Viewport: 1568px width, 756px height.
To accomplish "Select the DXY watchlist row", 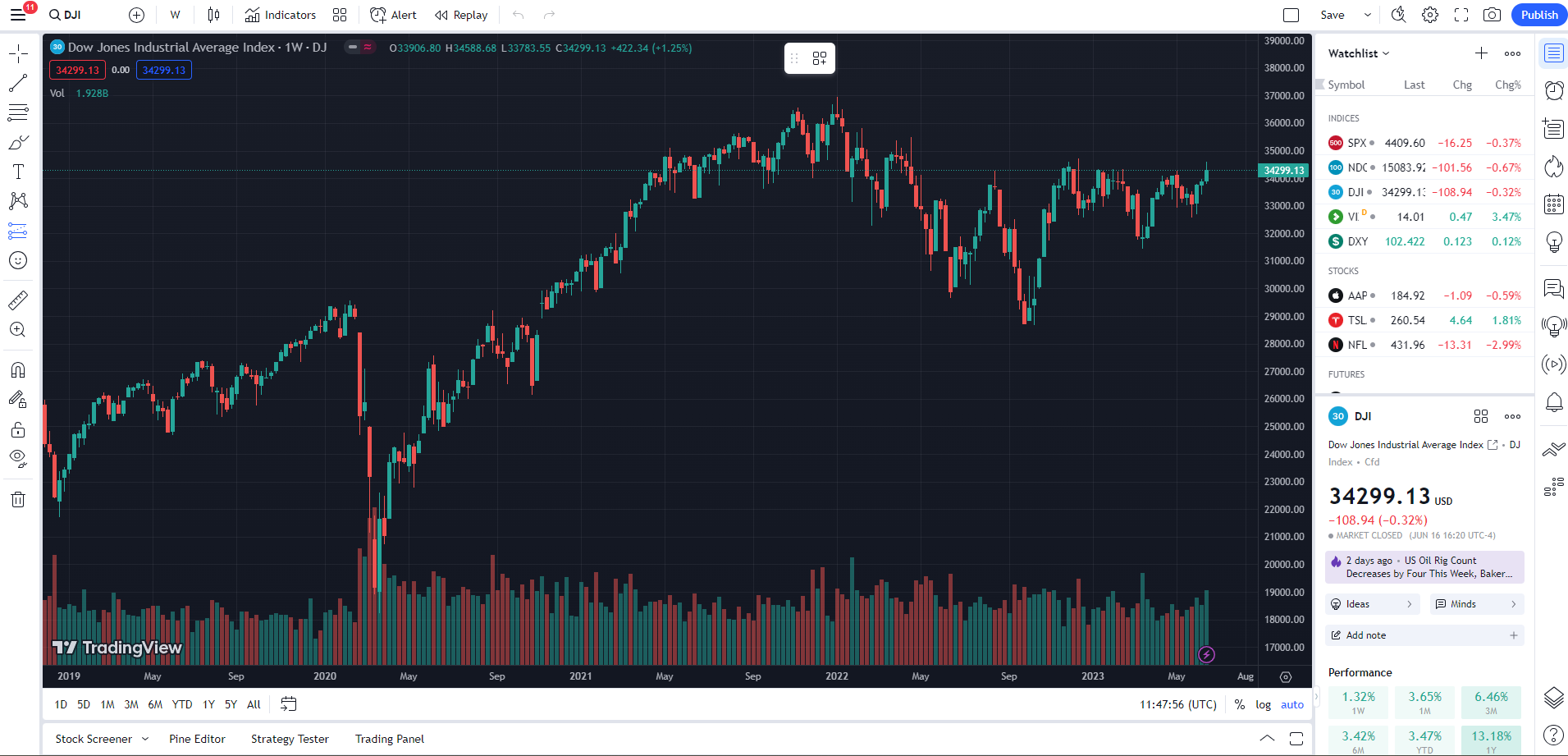I will [x=1424, y=241].
